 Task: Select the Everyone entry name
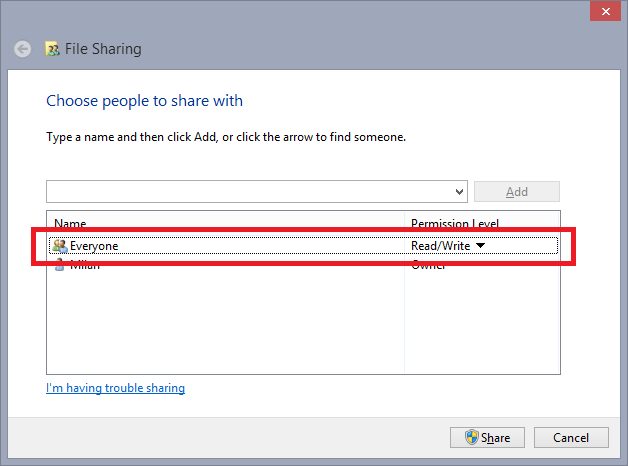[94, 246]
